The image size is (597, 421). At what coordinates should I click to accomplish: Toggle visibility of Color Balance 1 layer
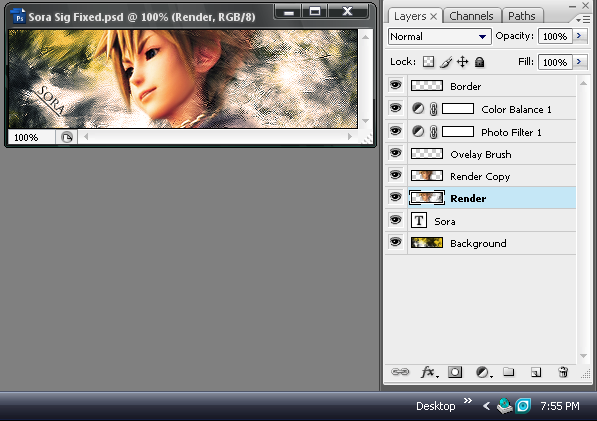coord(396,108)
